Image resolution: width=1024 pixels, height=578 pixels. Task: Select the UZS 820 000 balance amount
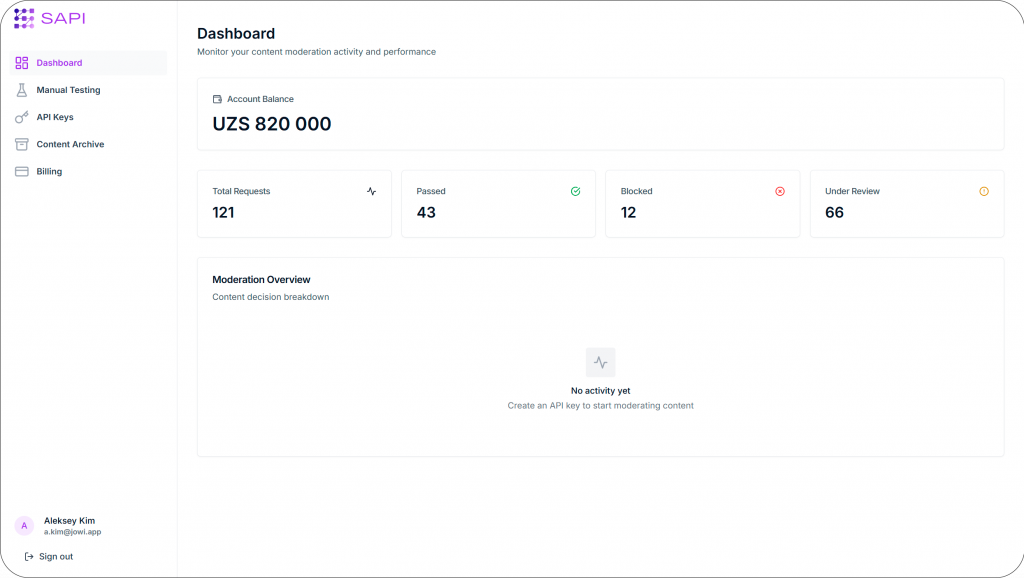tap(272, 124)
